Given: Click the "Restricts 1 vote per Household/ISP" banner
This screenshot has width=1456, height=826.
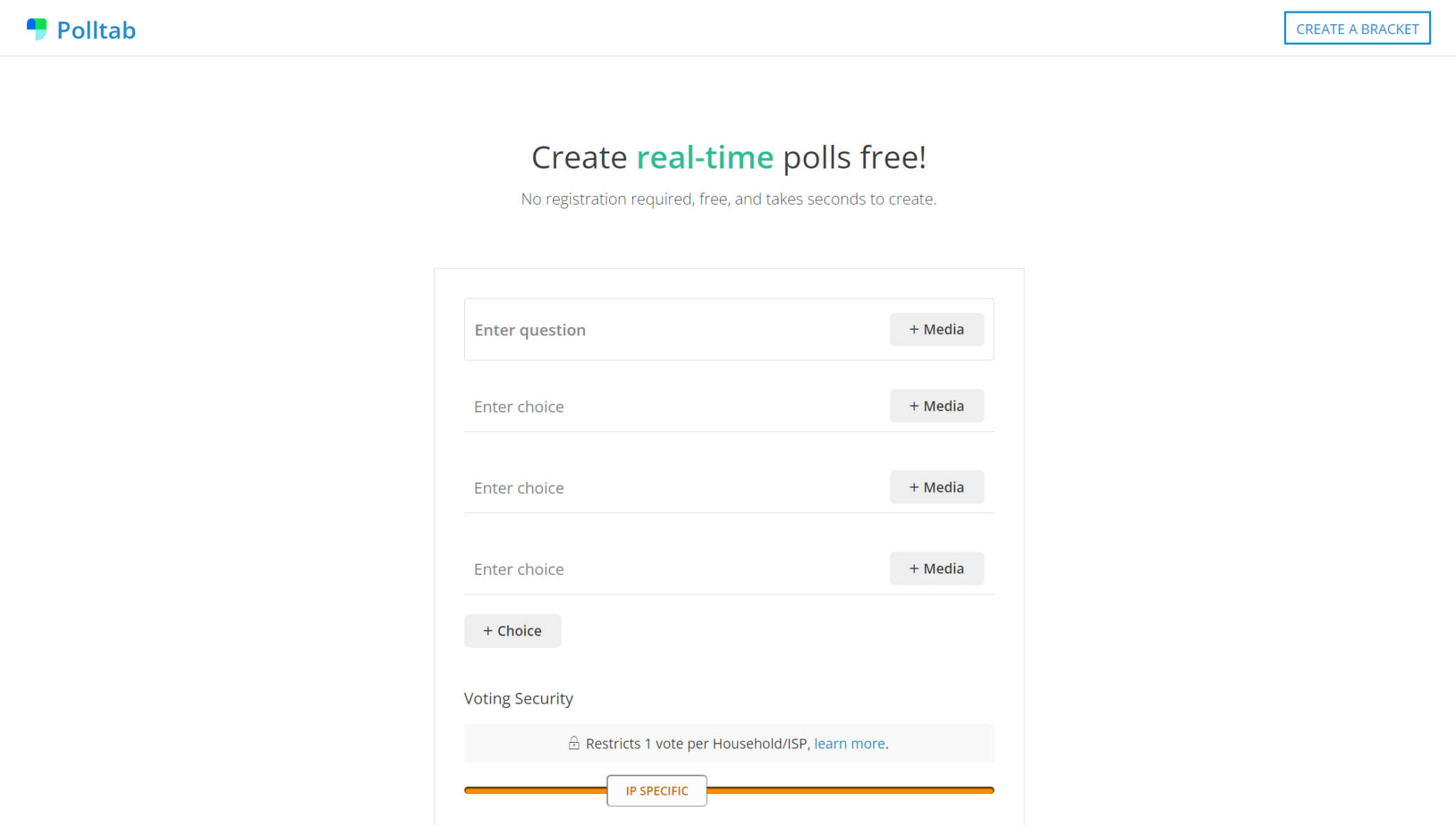Looking at the screenshot, I should (728, 744).
